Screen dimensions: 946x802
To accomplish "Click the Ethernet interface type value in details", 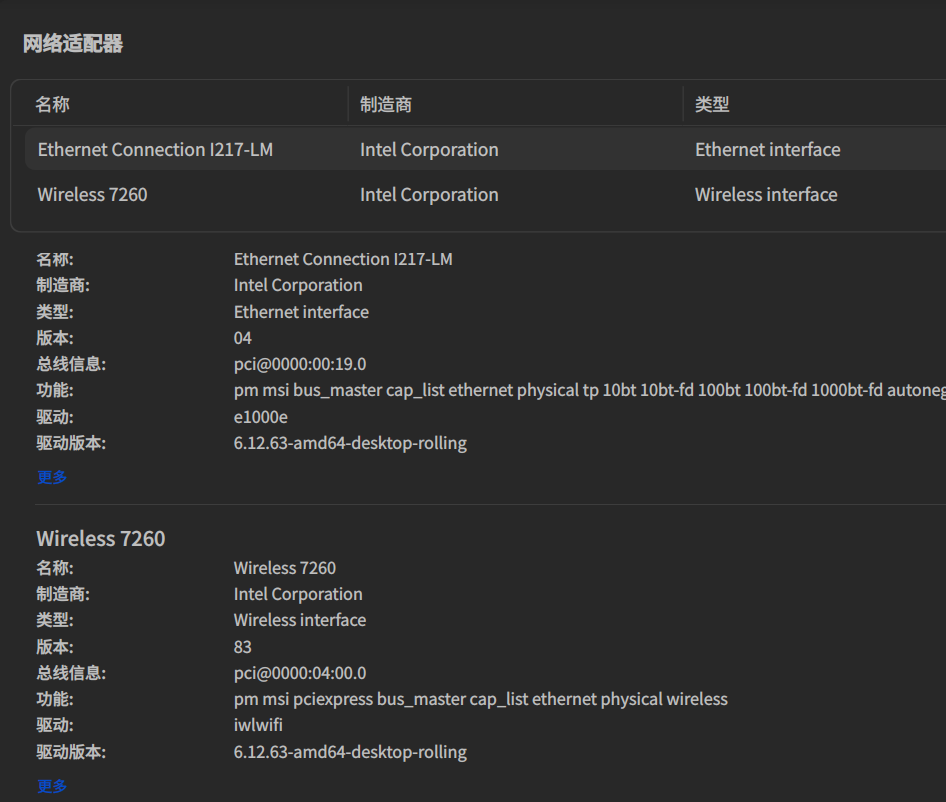I will point(301,312).
